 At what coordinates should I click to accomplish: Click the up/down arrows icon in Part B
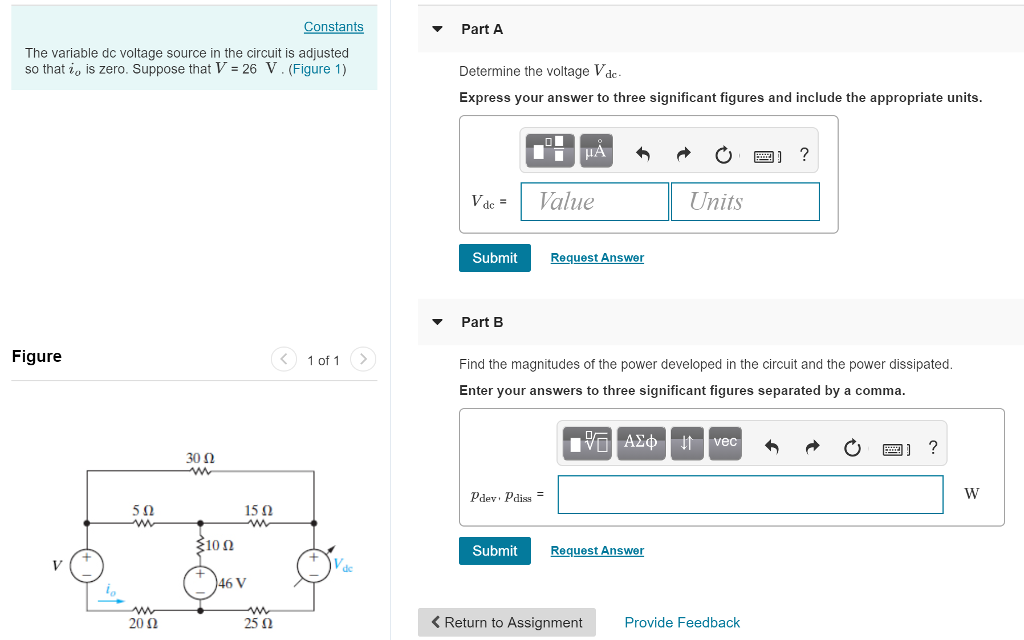click(688, 443)
